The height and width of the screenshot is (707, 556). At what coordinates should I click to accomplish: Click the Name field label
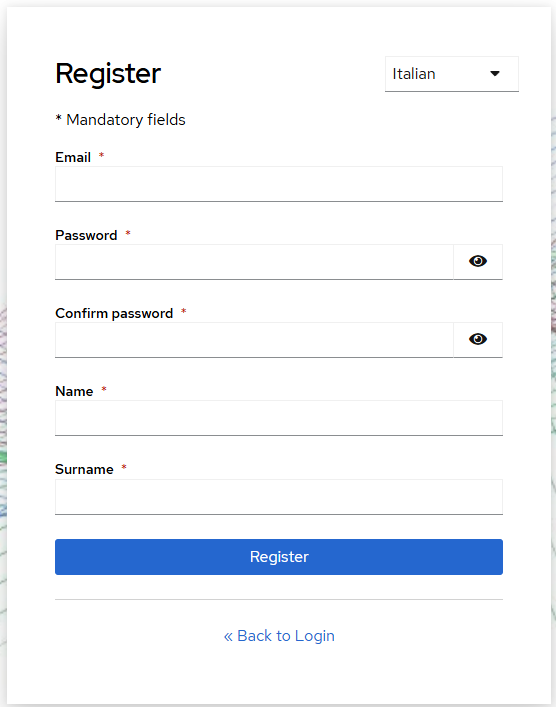click(74, 391)
